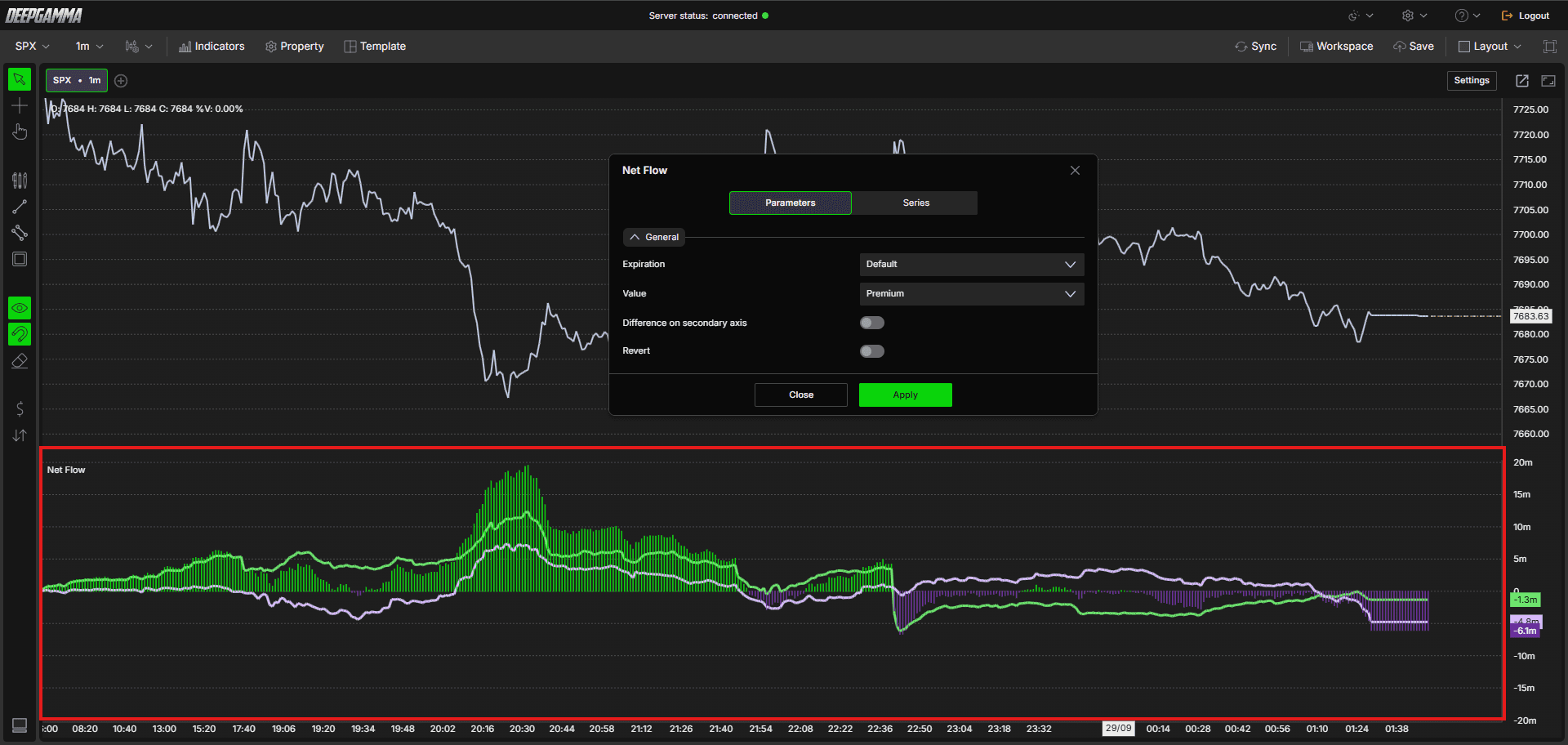The width and height of the screenshot is (1568, 745).
Task: Click the Logout link
Action: pyautogui.click(x=1526, y=16)
